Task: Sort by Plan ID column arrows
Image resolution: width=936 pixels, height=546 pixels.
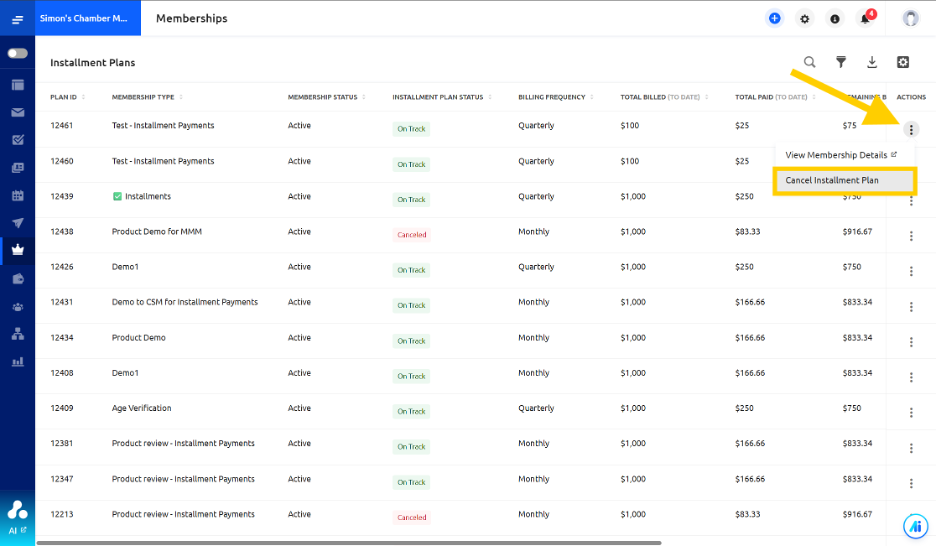Action: (83, 97)
